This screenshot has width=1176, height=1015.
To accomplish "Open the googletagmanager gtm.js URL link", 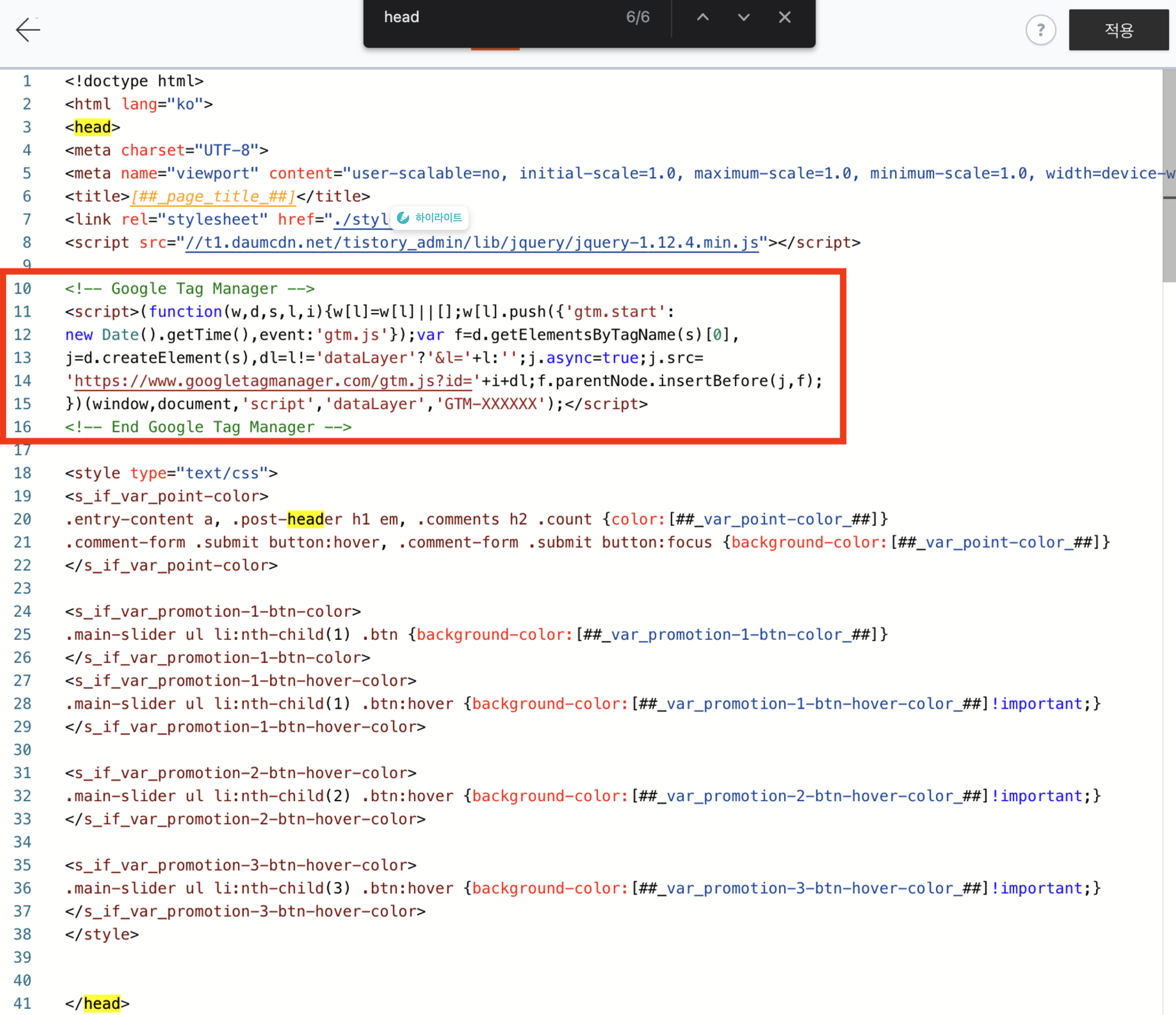I will click(x=273, y=381).
